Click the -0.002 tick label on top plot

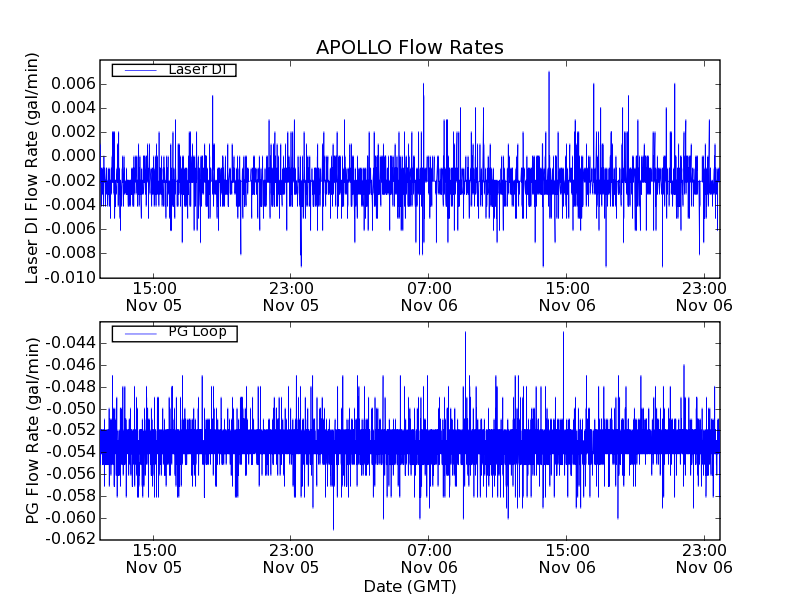(70, 181)
